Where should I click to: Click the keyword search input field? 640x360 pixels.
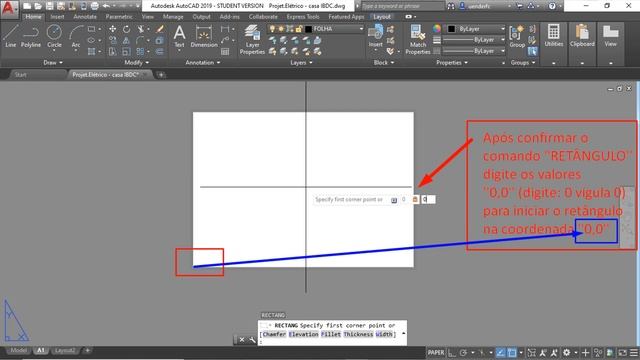402,6
